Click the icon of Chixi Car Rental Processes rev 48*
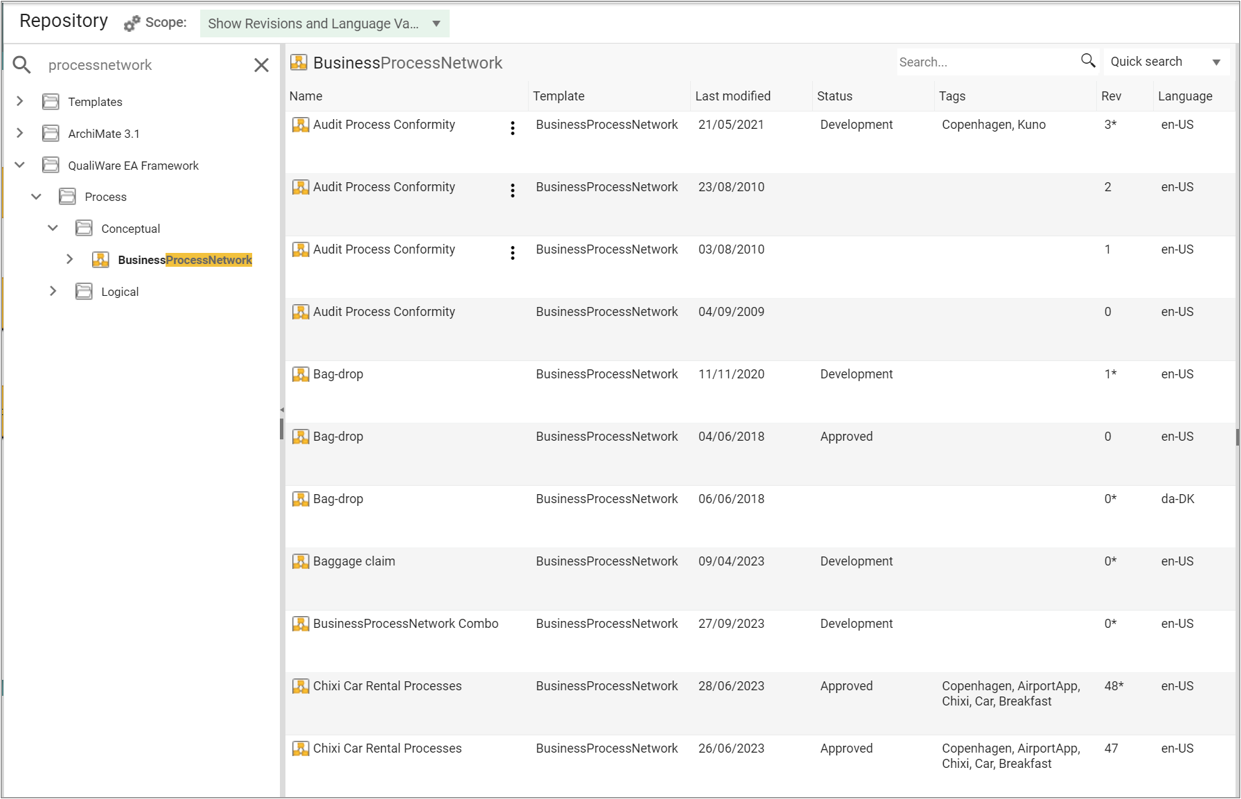This screenshot has width=1241, height=799. [300, 686]
